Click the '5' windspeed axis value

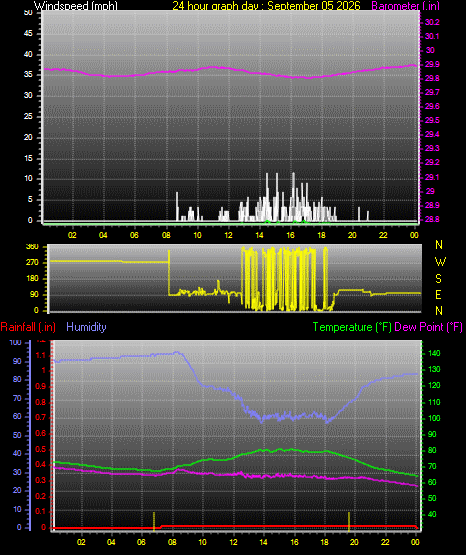pos(30,200)
